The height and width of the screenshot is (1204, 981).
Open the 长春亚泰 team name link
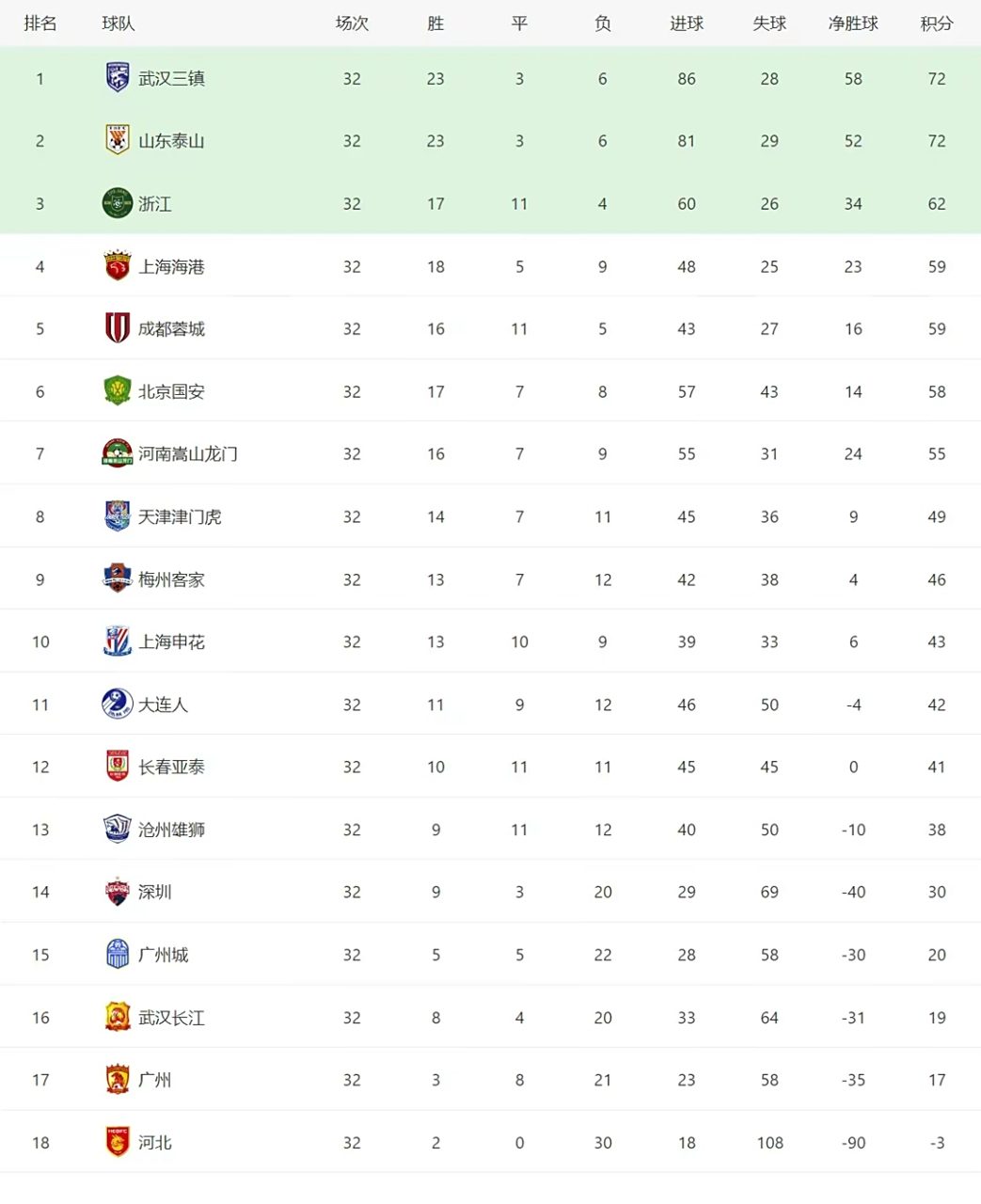tap(171, 767)
